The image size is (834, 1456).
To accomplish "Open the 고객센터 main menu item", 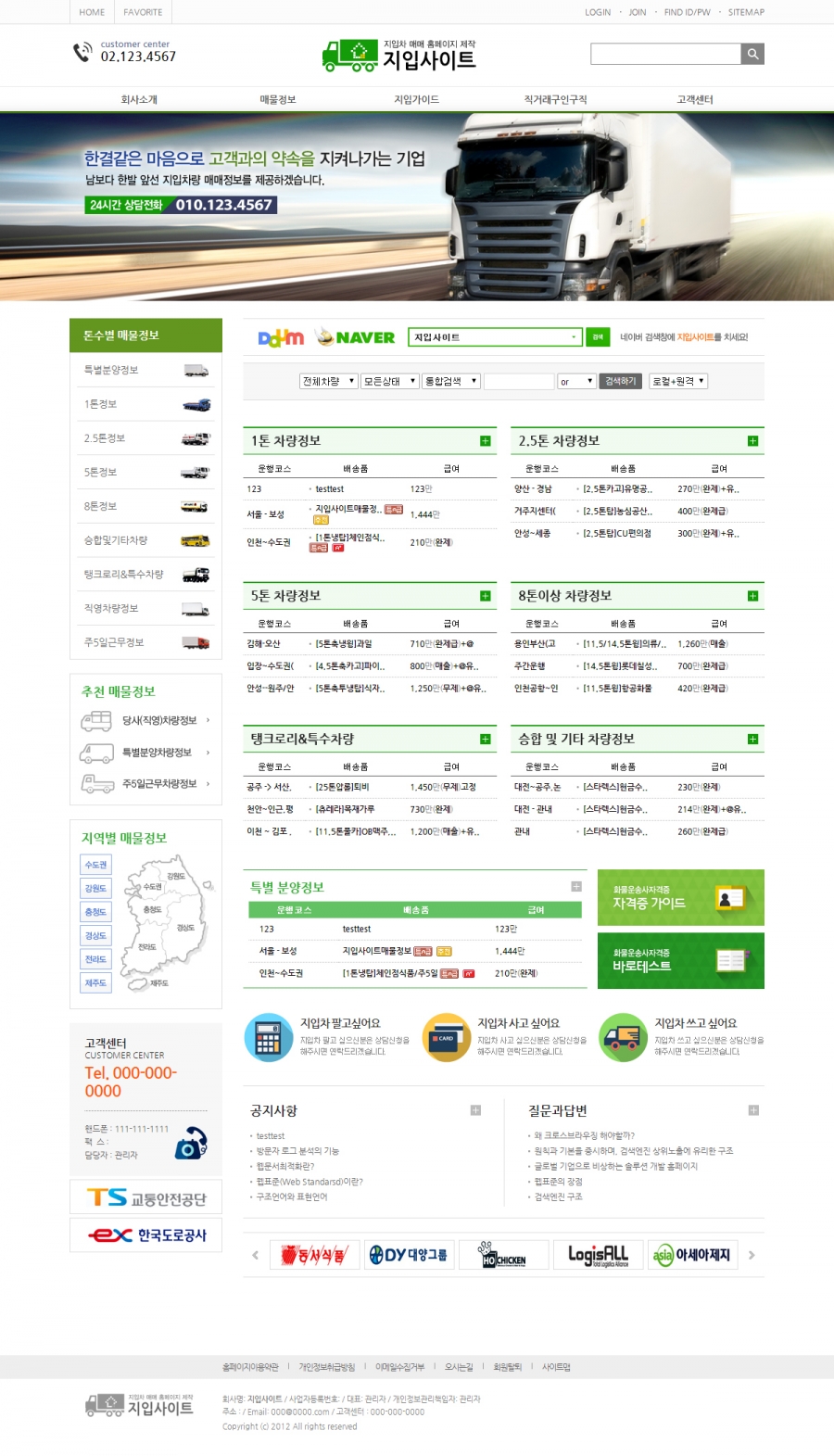I will (x=695, y=99).
